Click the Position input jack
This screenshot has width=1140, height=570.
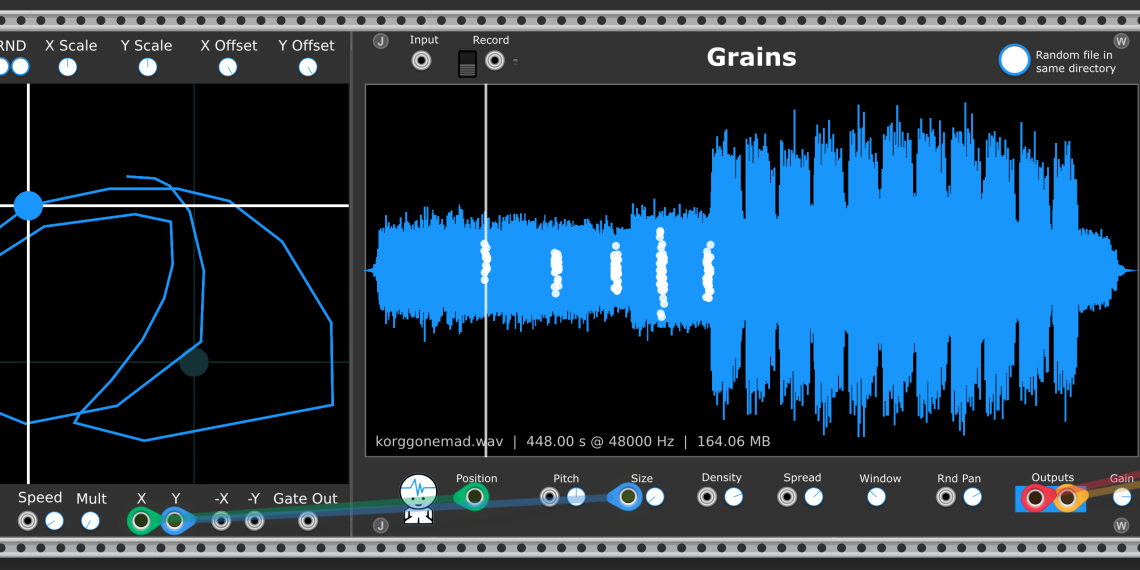coord(474,497)
